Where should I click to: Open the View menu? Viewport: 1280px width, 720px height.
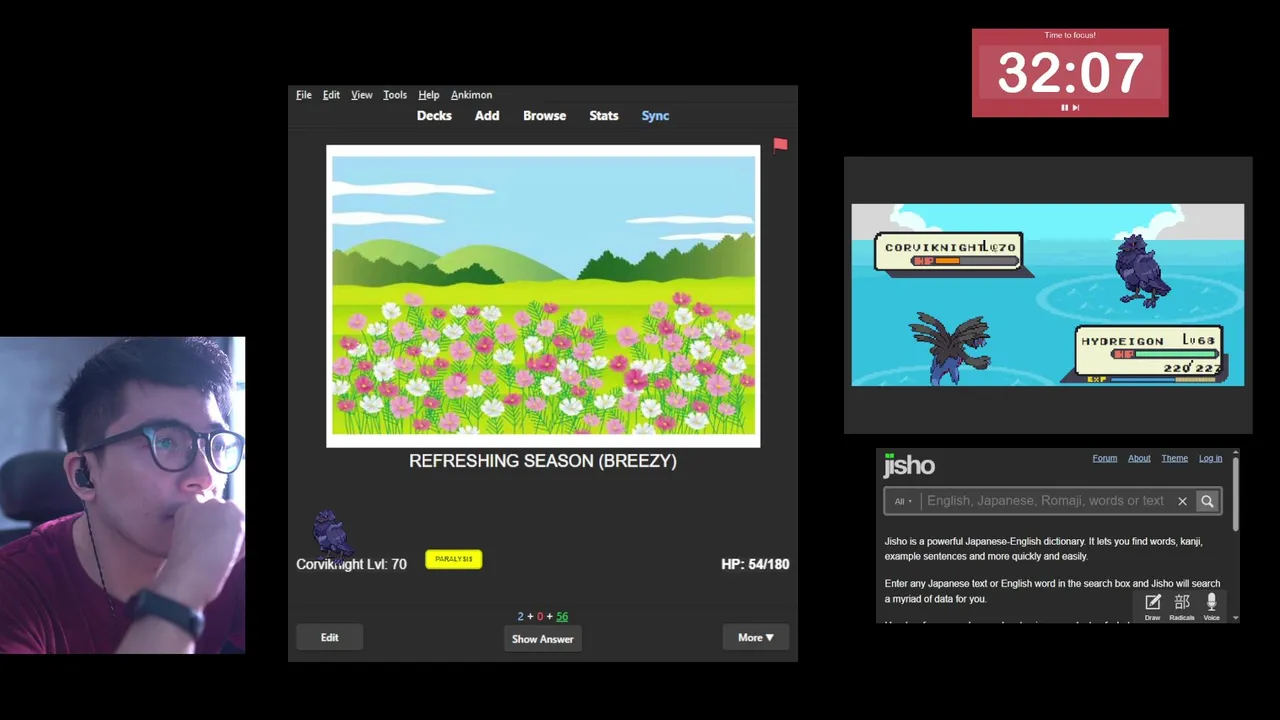[362, 95]
